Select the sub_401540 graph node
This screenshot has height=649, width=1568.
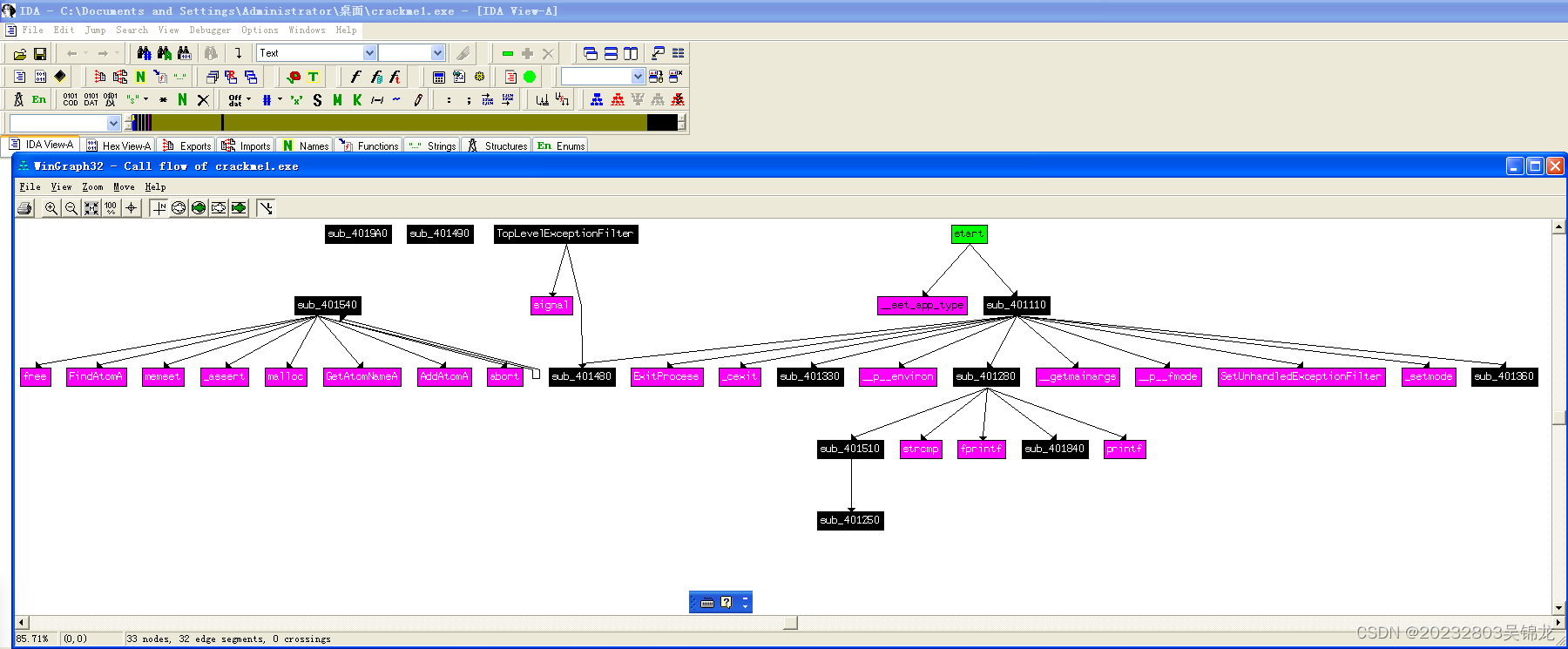click(x=328, y=305)
